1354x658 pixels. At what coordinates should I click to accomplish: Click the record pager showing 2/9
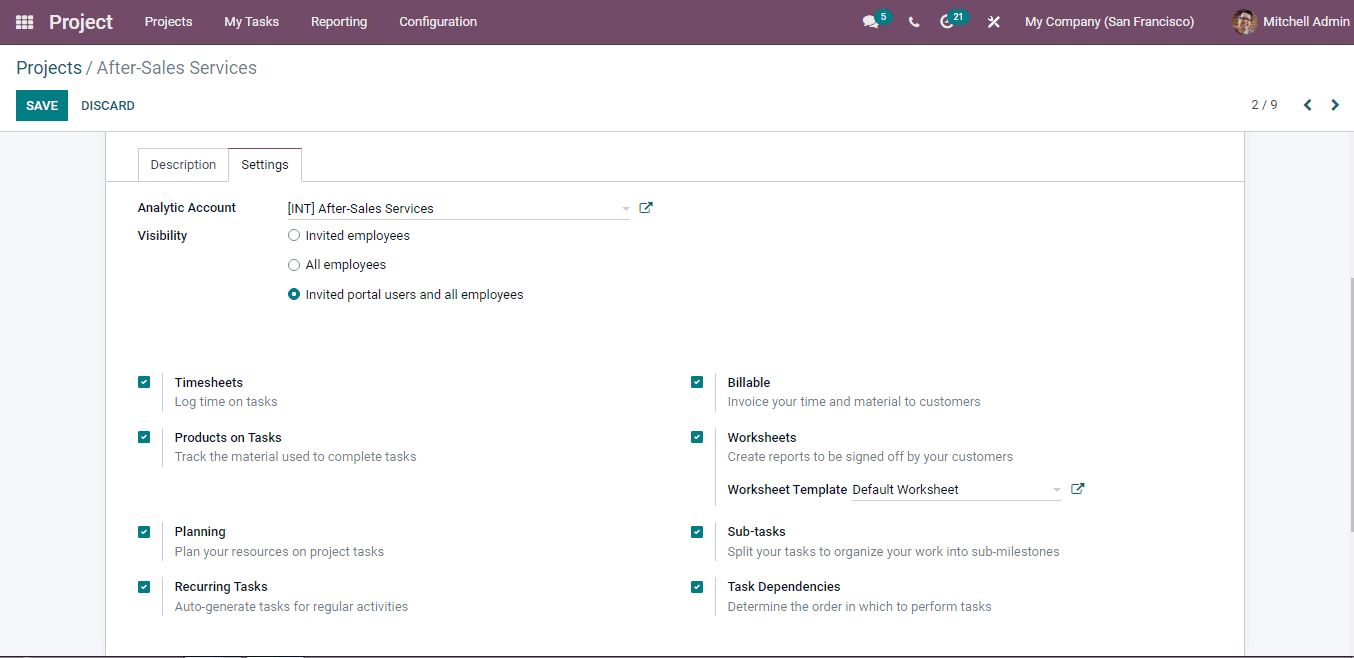point(1265,104)
